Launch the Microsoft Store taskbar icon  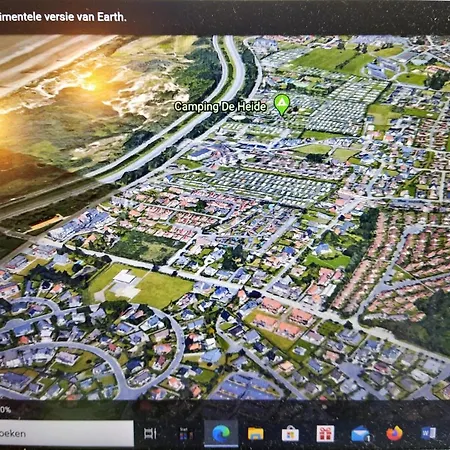coord(290,434)
